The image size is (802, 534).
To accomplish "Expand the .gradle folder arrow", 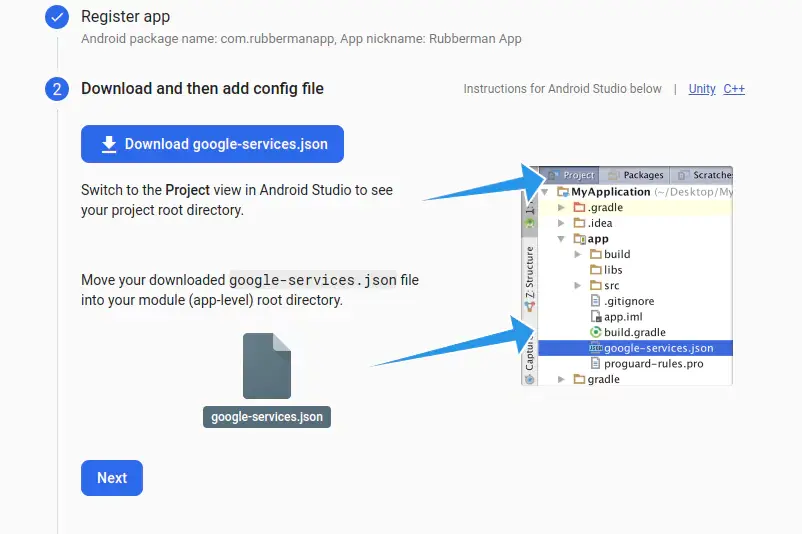I will [561, 208].
